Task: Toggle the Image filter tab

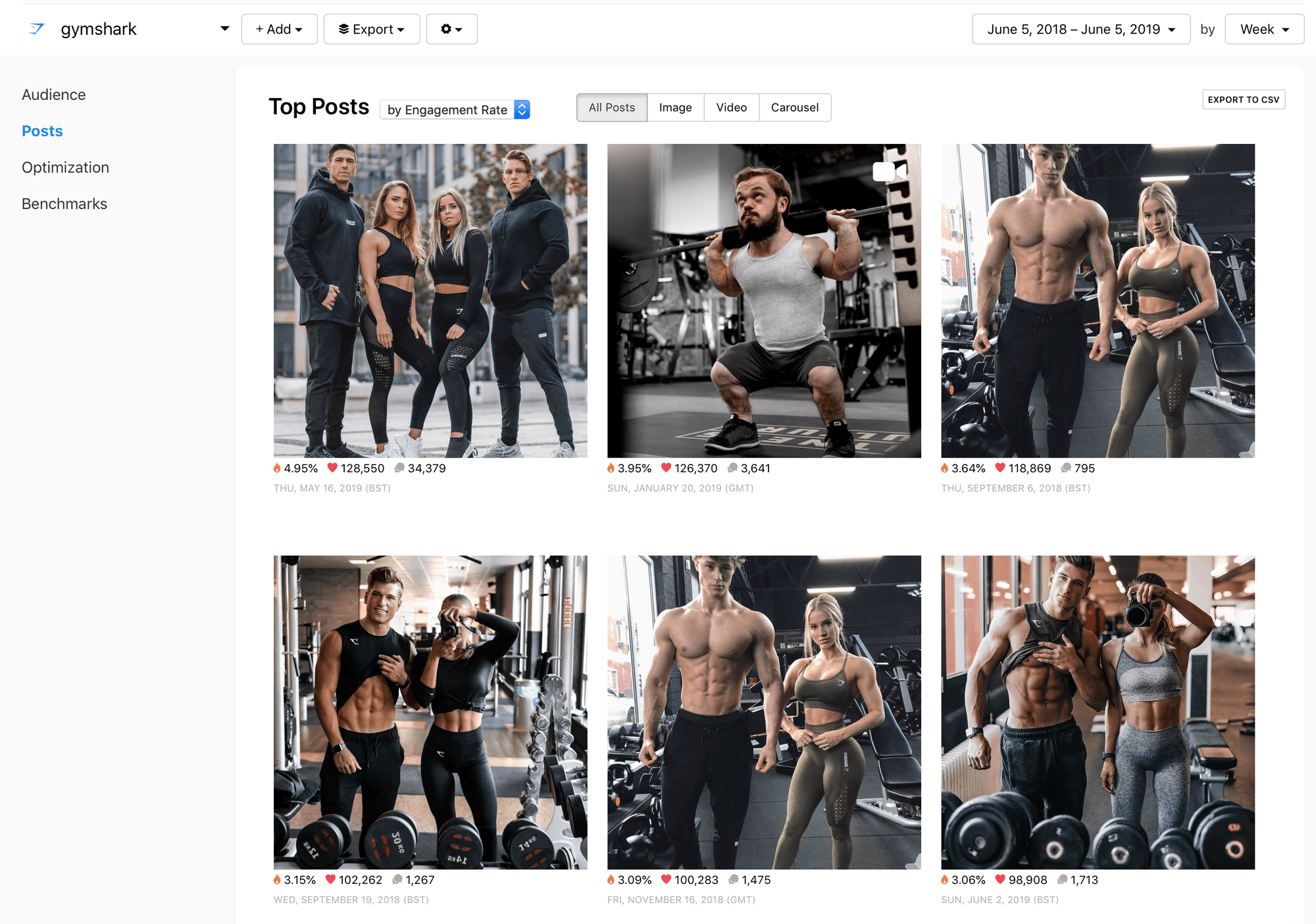Action: [x=675, y=107]
